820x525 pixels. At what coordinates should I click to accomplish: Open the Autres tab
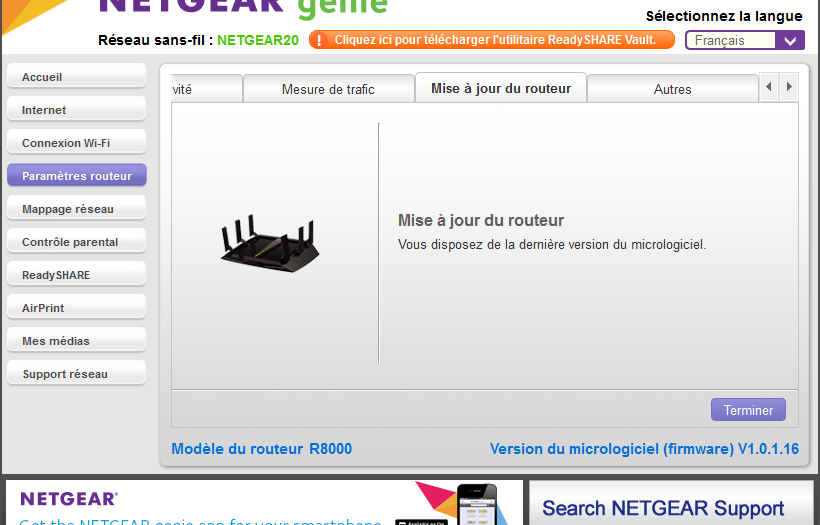[672, 89]
